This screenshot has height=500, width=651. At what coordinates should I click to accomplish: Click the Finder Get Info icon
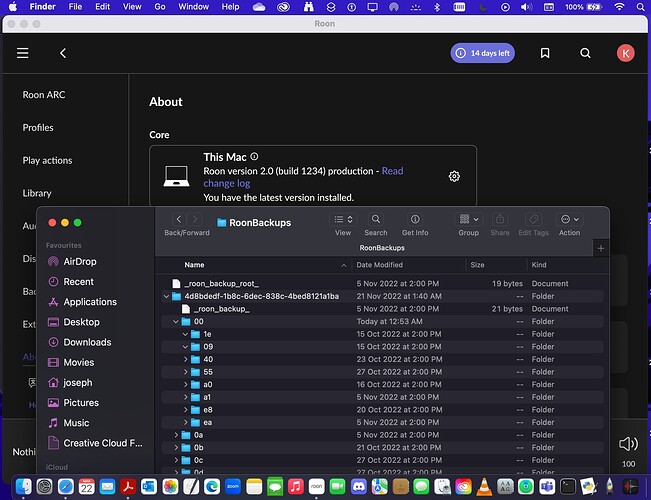click(415, 220)
